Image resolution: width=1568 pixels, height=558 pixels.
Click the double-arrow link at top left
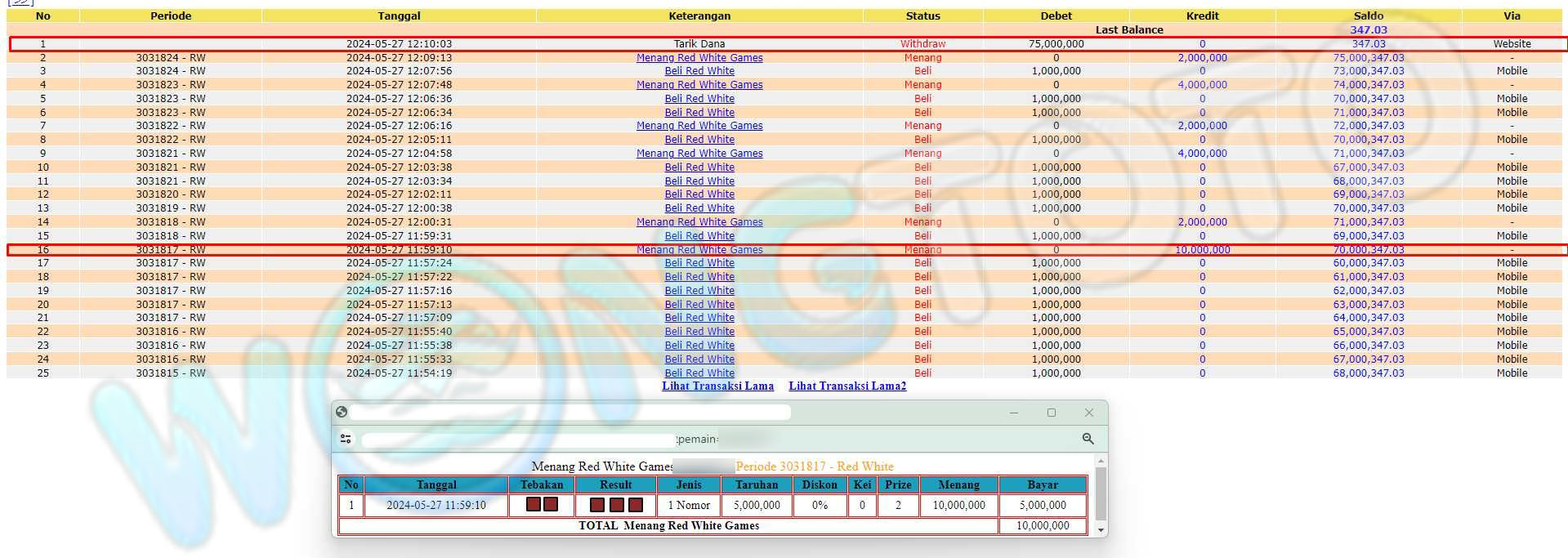point(20,2)
